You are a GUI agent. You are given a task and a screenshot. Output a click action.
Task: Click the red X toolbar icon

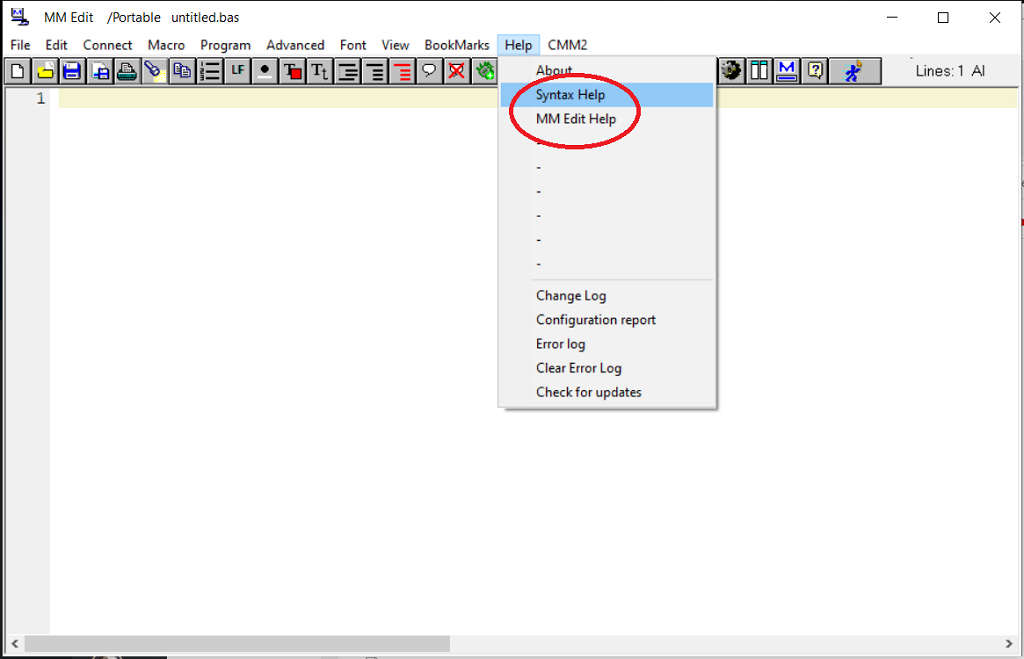[457, 71]
